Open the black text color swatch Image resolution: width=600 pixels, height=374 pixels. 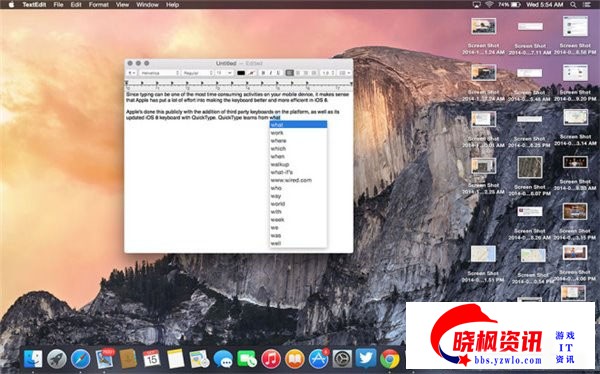point(241,73)
